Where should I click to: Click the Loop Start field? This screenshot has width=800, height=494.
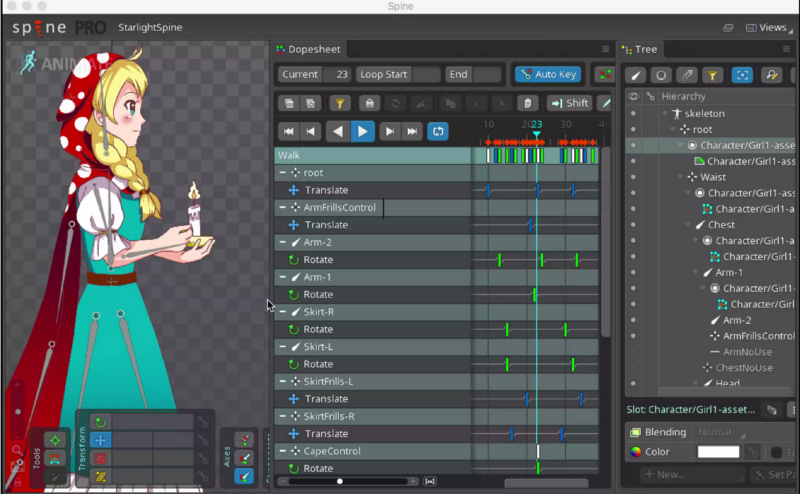pyautogui.click(x=398, y=75)
